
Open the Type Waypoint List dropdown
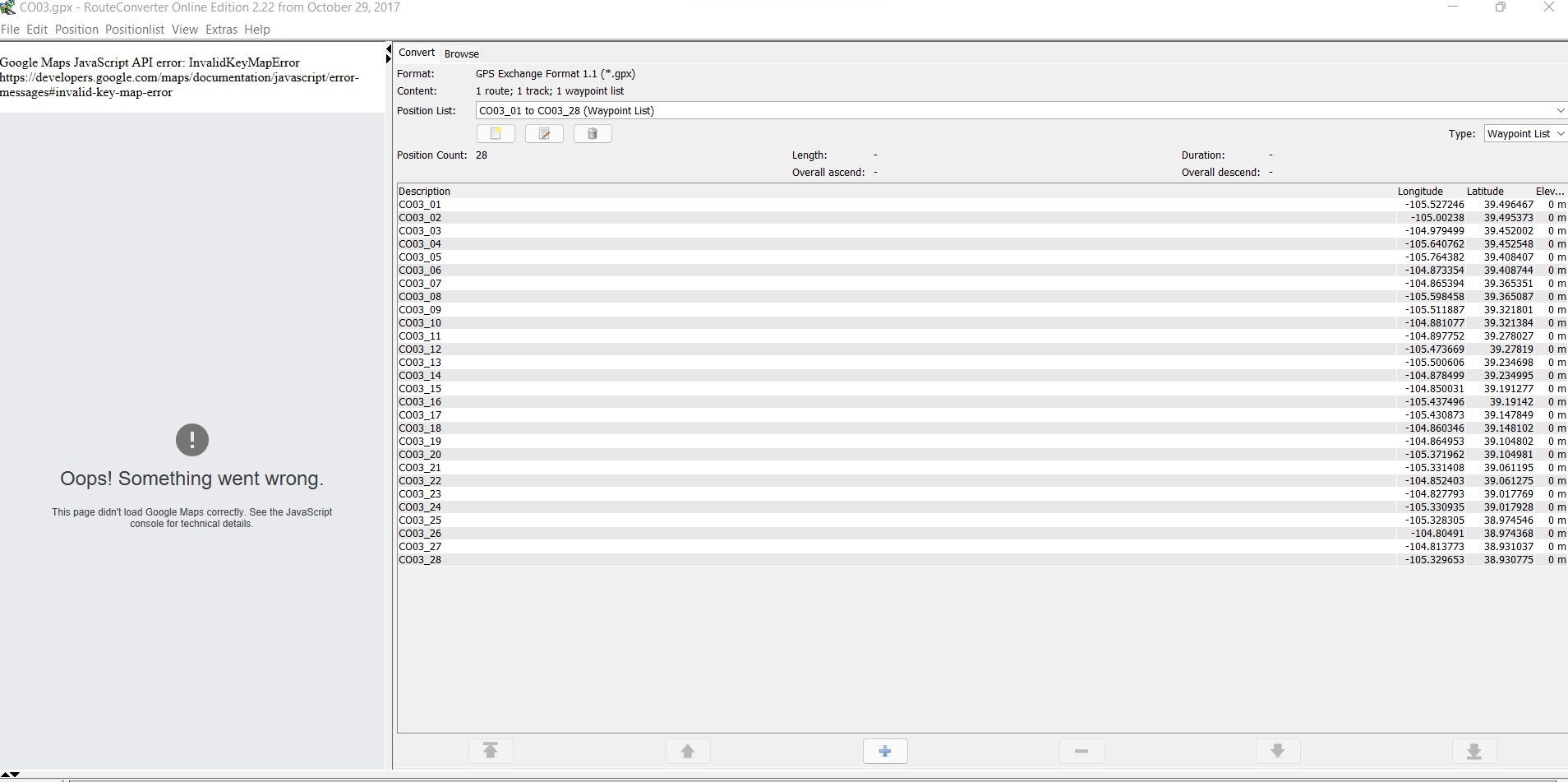[1525, 133]
